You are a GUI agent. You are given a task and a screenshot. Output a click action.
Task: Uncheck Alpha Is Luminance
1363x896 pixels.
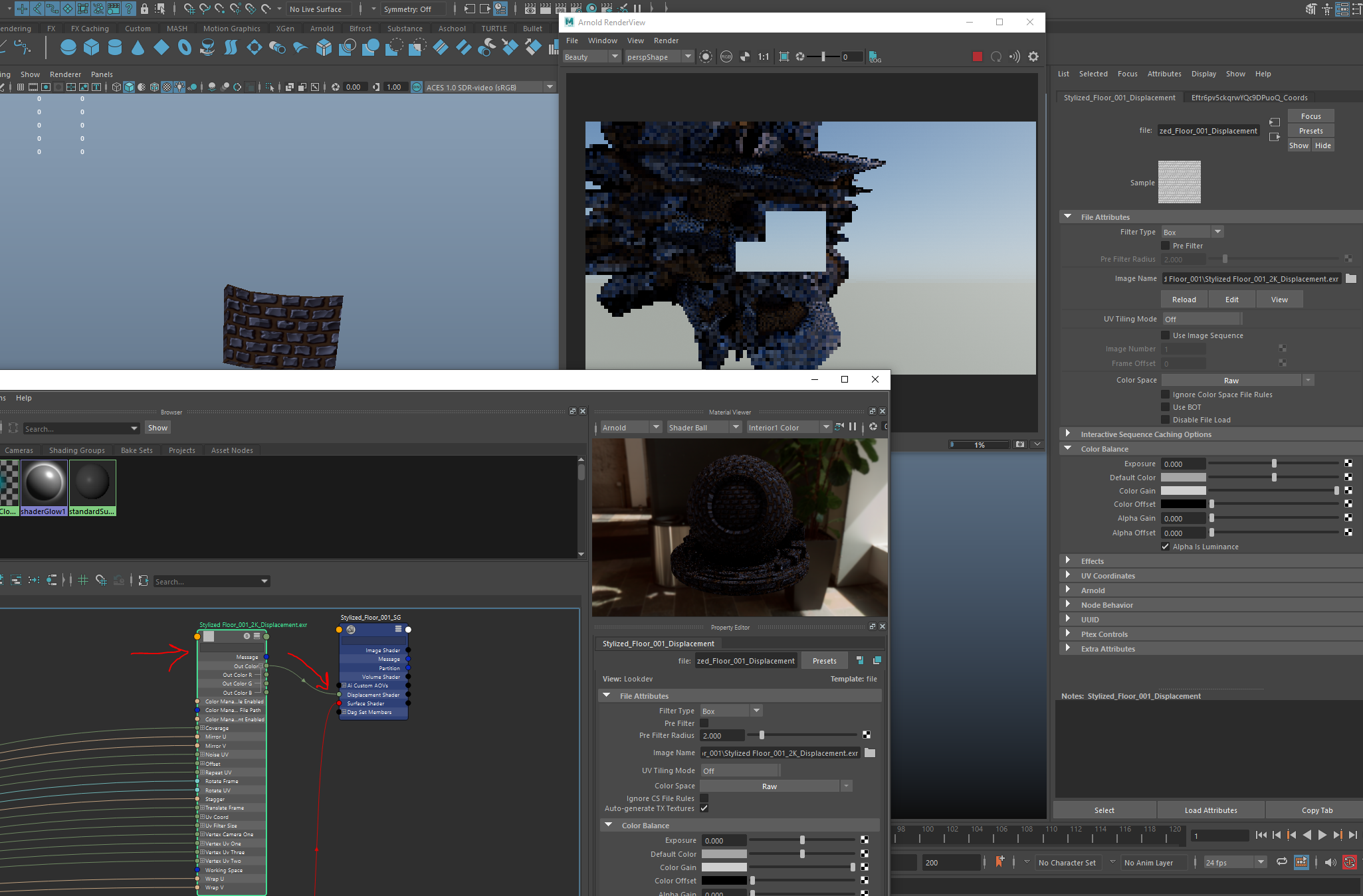coord(1165,547)
